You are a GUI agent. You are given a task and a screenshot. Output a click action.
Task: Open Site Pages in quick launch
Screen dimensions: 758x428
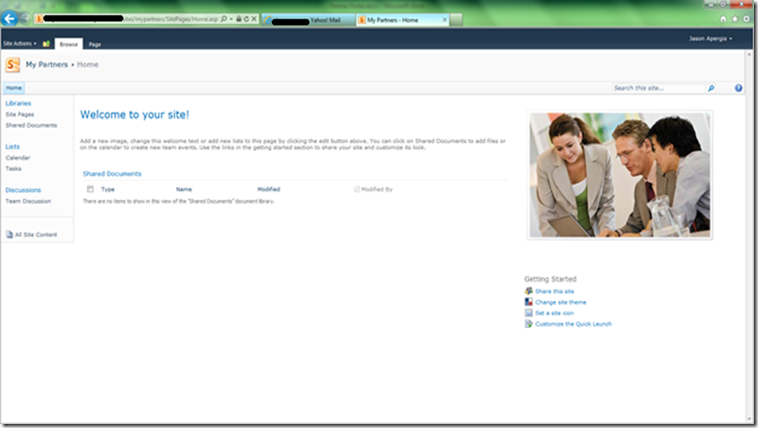[20, 115]
